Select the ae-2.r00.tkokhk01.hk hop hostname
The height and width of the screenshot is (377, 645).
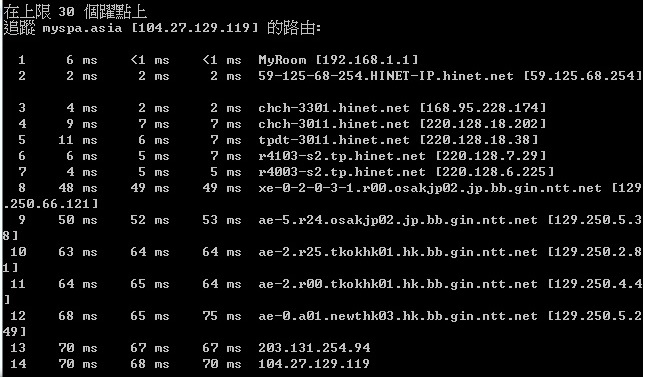398,284
